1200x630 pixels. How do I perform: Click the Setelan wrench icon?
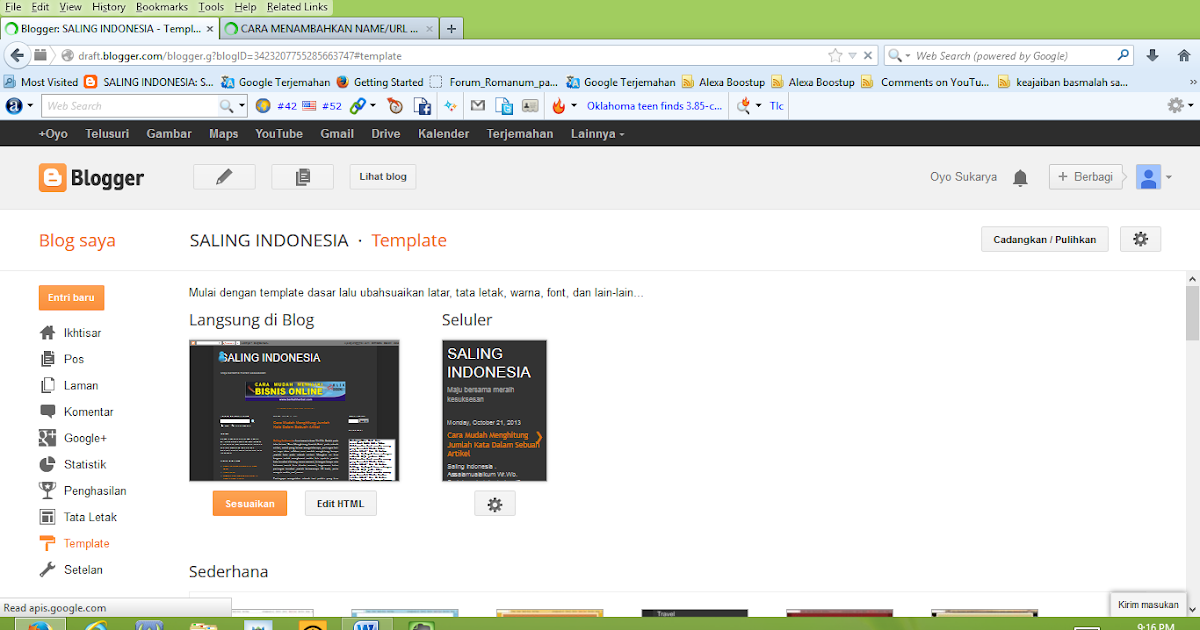pyautogui.click(x=47, y=570)
